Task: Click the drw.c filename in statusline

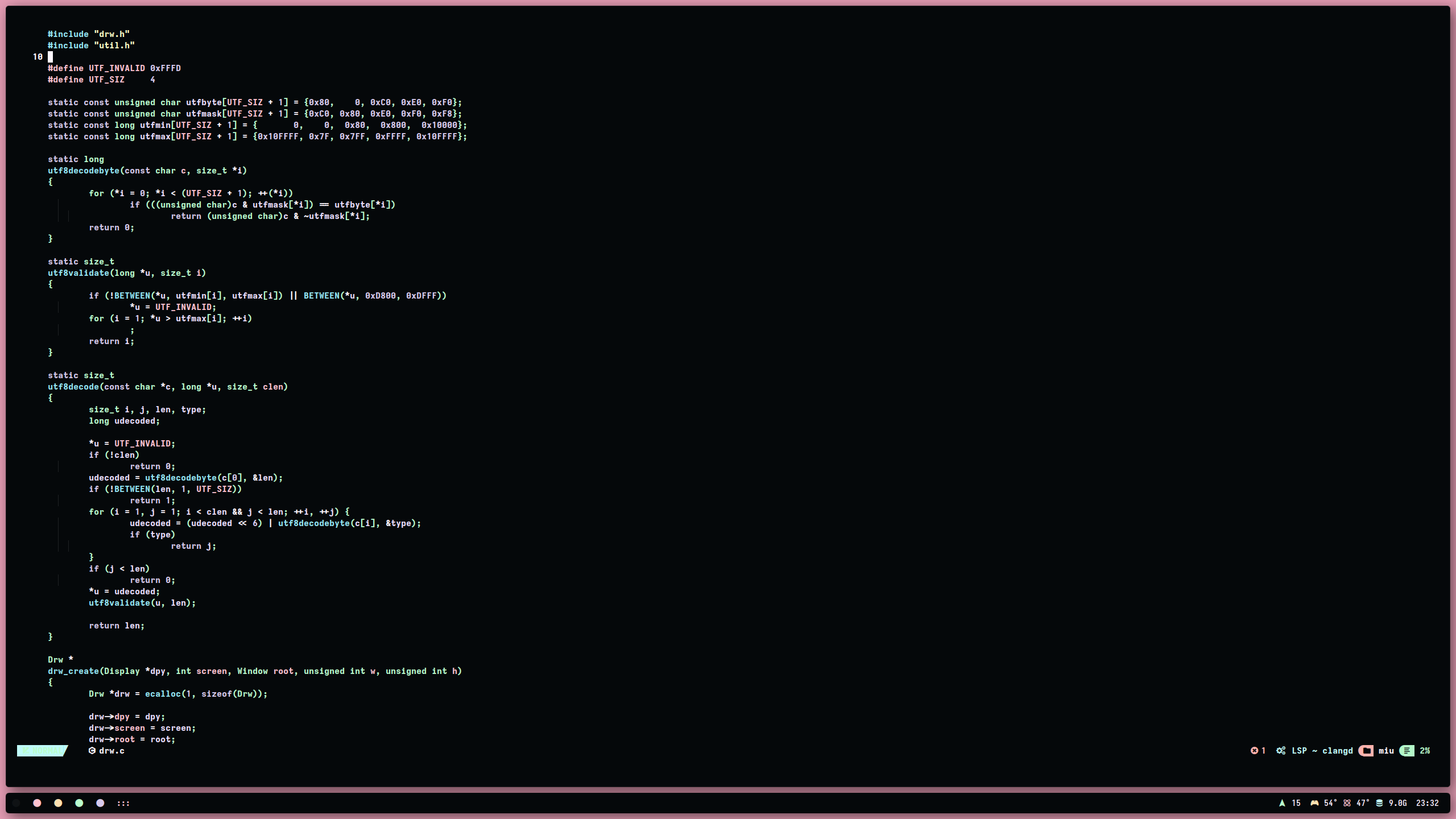Action: coord(111,751)
